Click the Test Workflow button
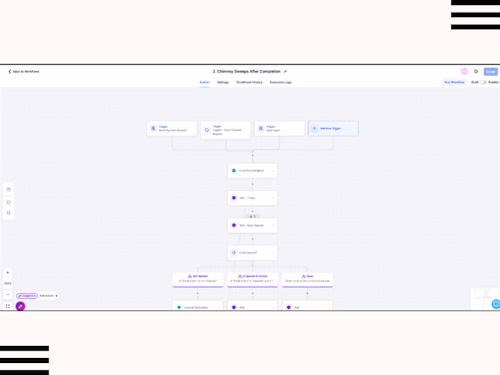500x375 pixels. click(x=454, y=82)
